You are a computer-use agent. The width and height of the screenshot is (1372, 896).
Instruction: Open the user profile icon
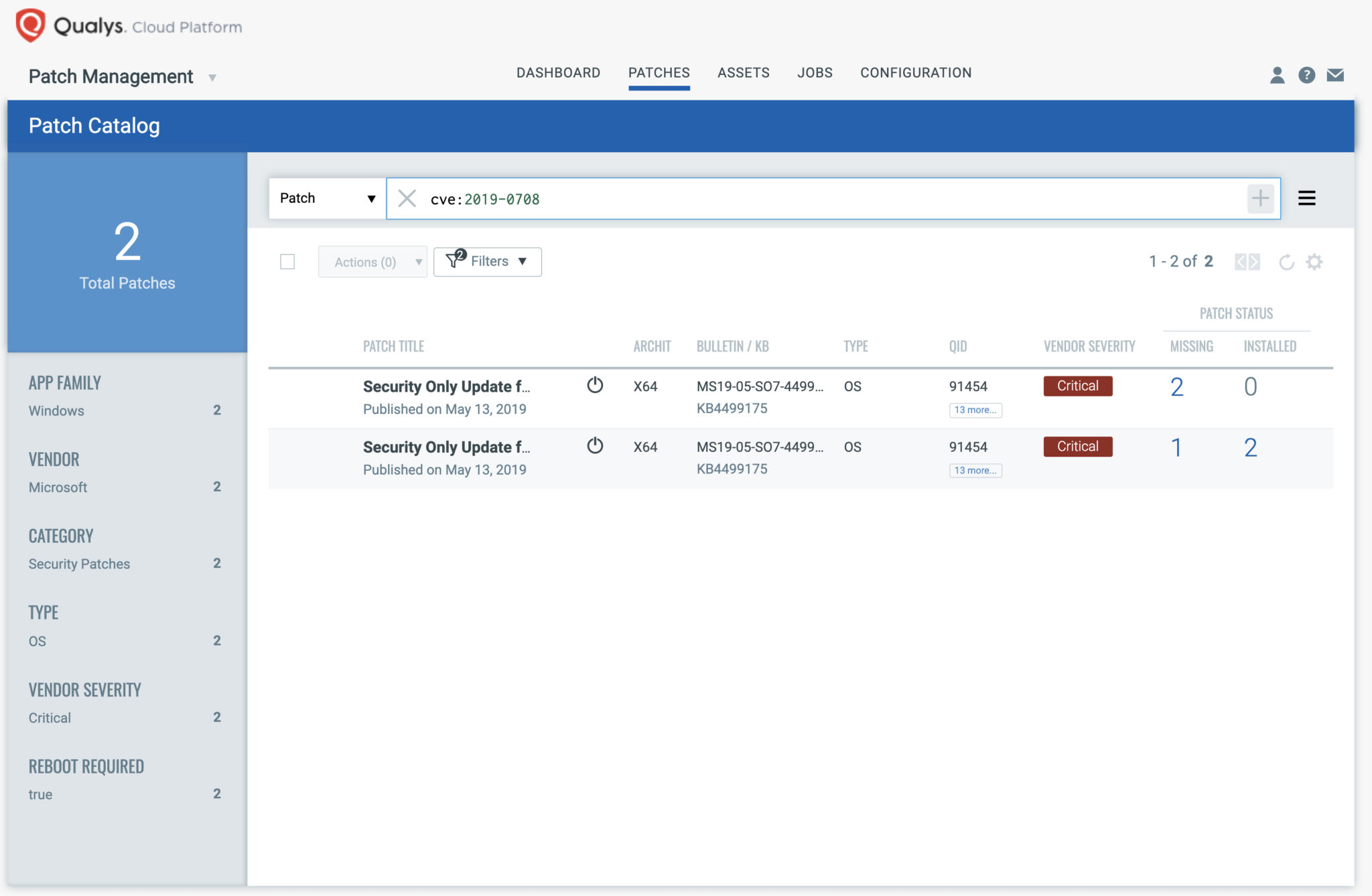(x=1278, y=75)
